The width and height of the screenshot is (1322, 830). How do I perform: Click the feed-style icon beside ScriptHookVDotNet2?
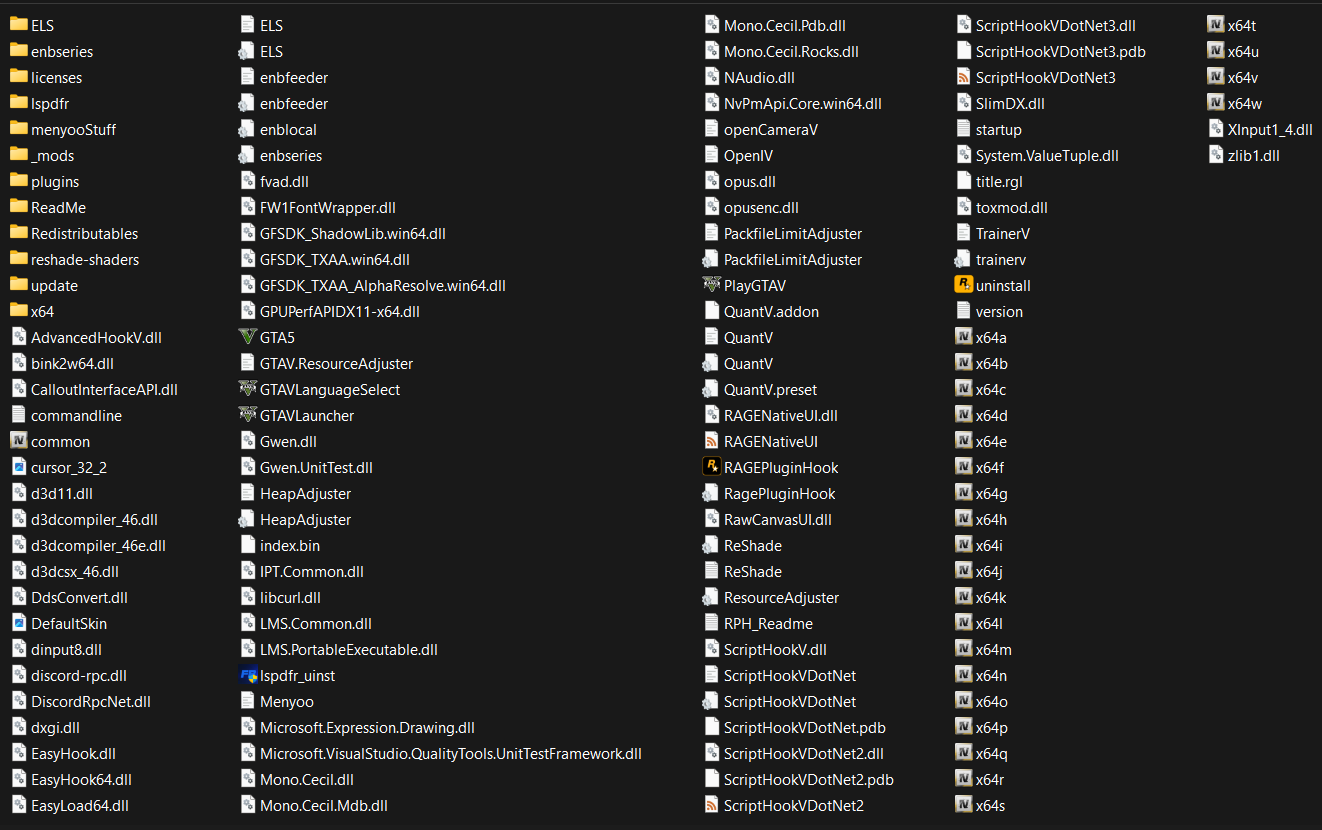712,805
